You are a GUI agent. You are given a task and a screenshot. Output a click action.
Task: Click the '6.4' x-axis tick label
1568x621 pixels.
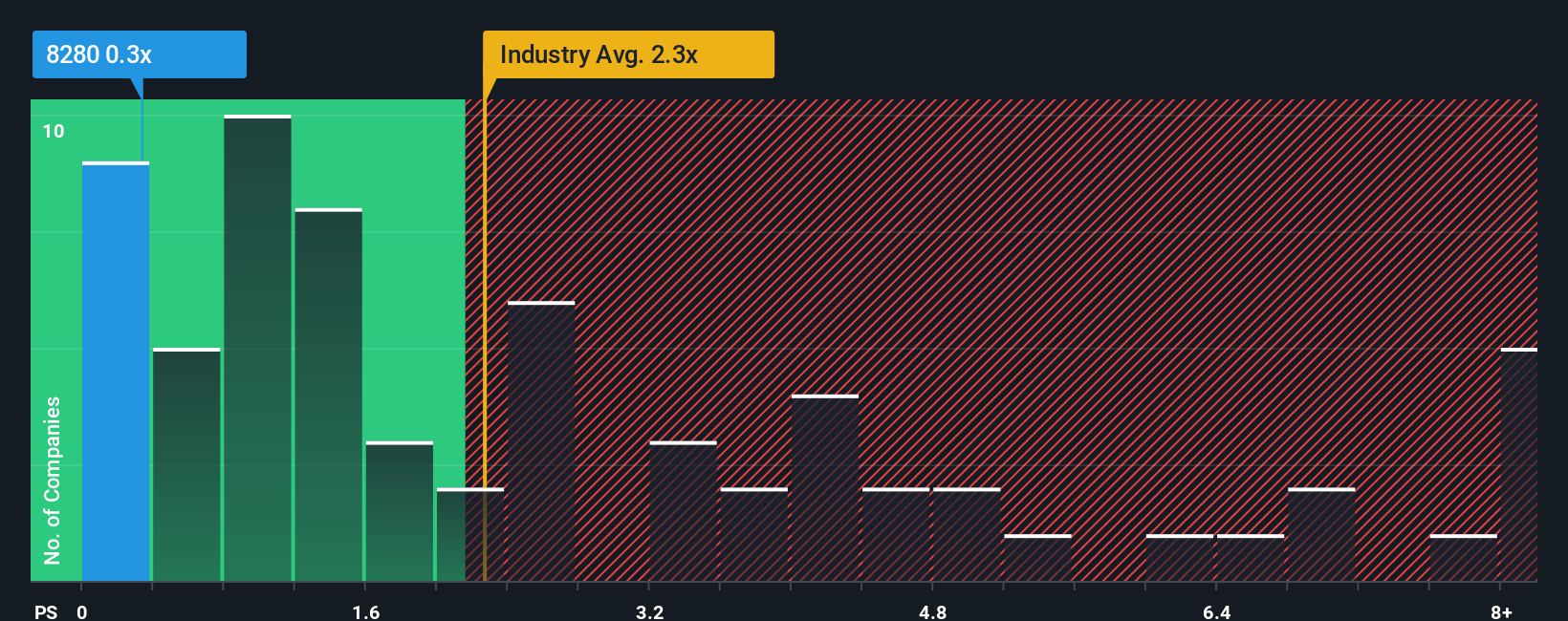coord(1216,611)
